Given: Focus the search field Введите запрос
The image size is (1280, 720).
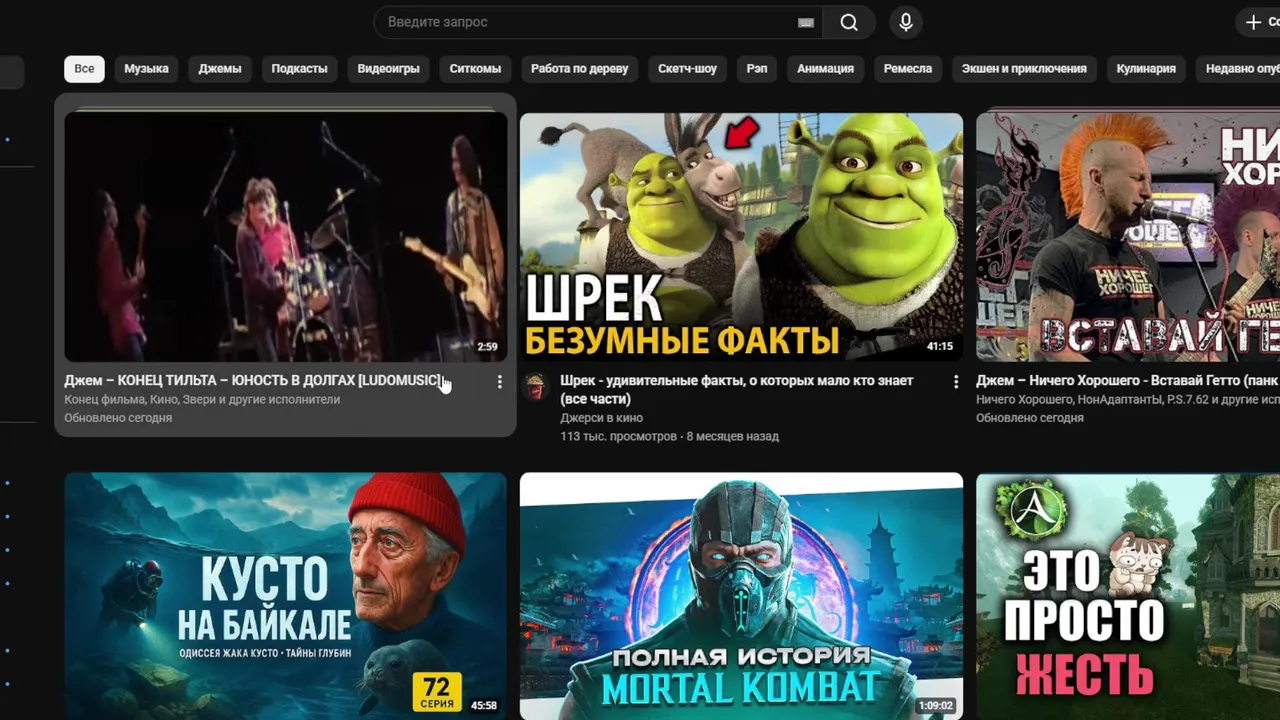Looking at the screenshot, I should point(598,22).
